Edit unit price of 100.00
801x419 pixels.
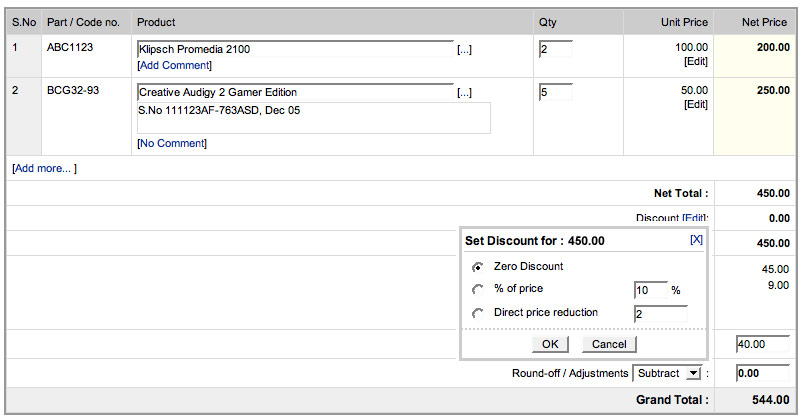point(695,61)
